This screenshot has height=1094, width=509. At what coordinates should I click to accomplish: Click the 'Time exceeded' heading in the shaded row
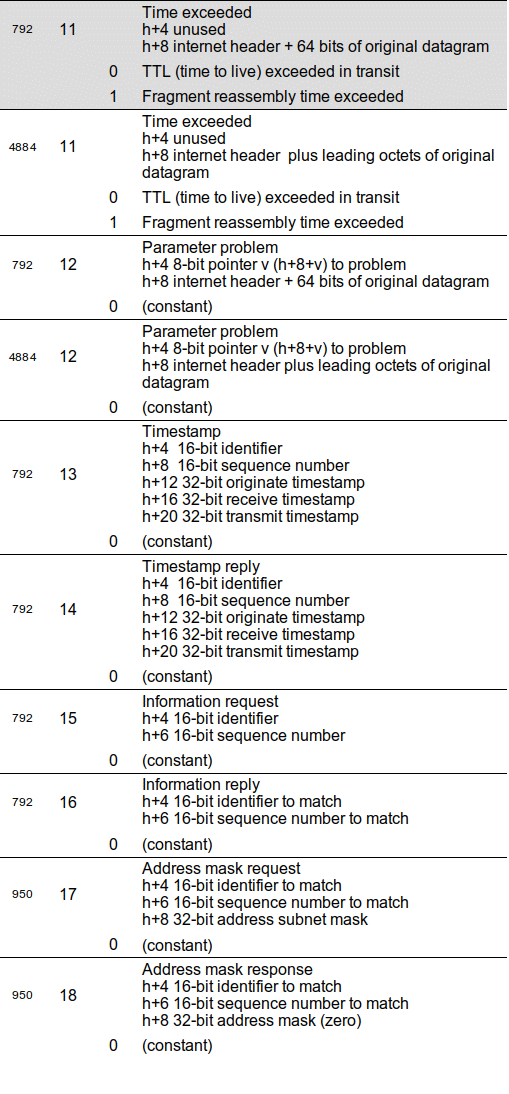197,13
